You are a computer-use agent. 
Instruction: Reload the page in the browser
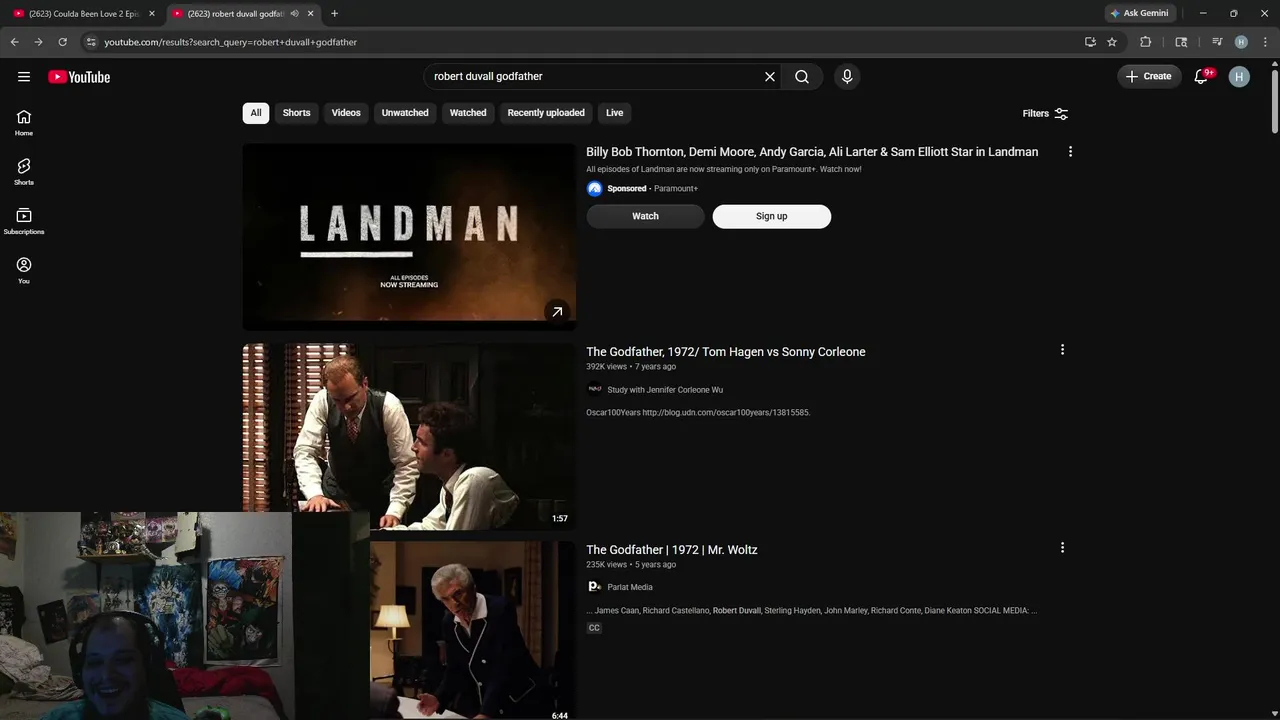point(62,42)
